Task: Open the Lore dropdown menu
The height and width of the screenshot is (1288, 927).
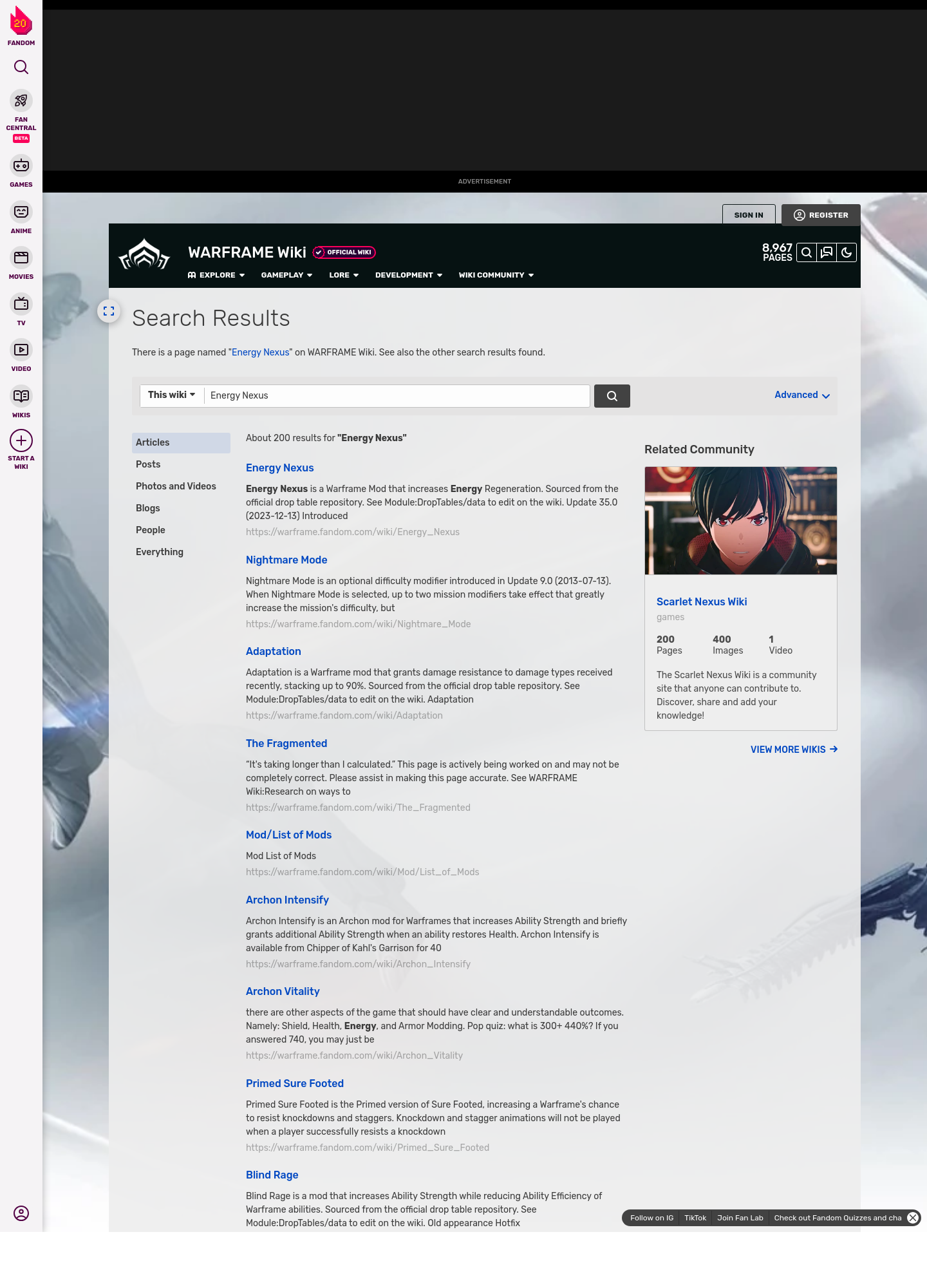Action: point(344,275)
